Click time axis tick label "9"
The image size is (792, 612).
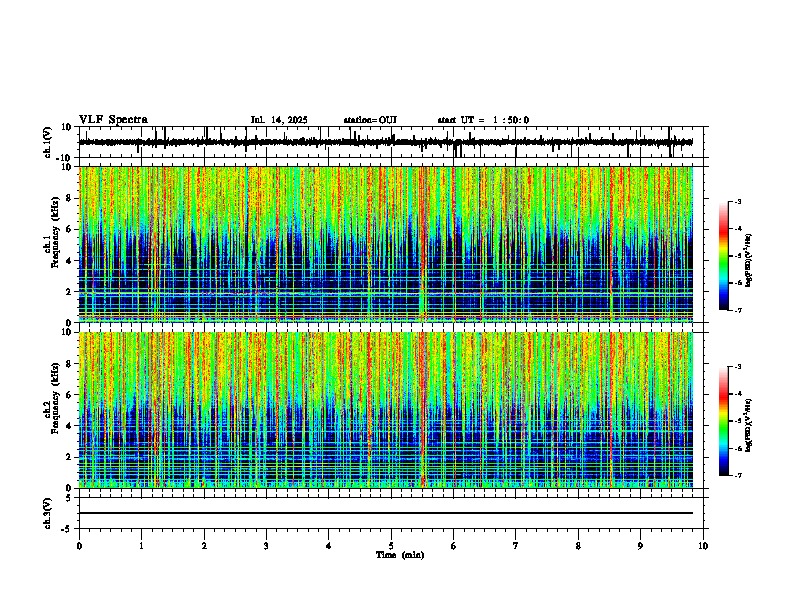(640, 546)
